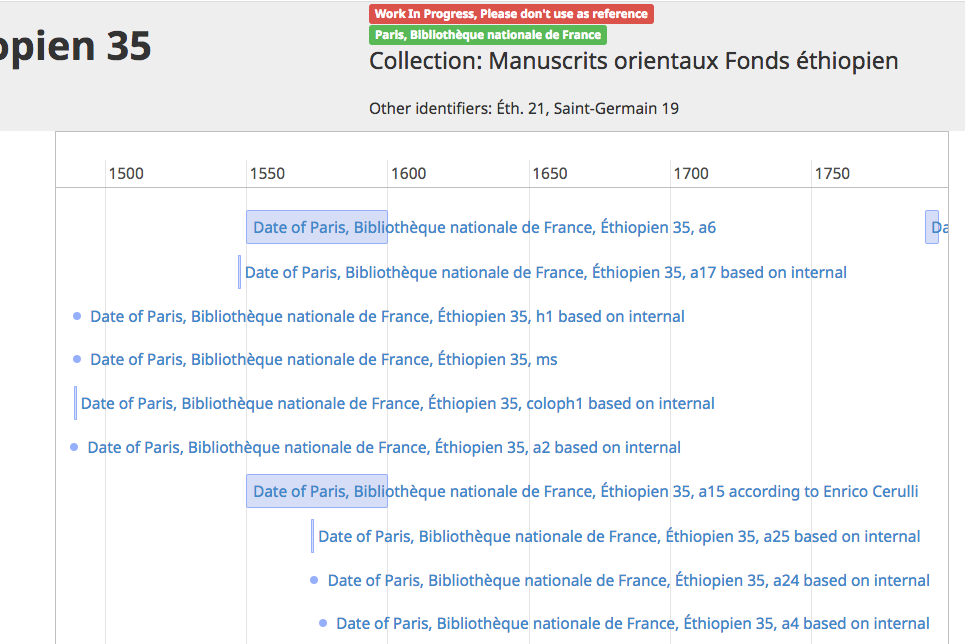Select the a17 timeline line marker
This screenshot has width=965, height=644.
click(239, 272)
